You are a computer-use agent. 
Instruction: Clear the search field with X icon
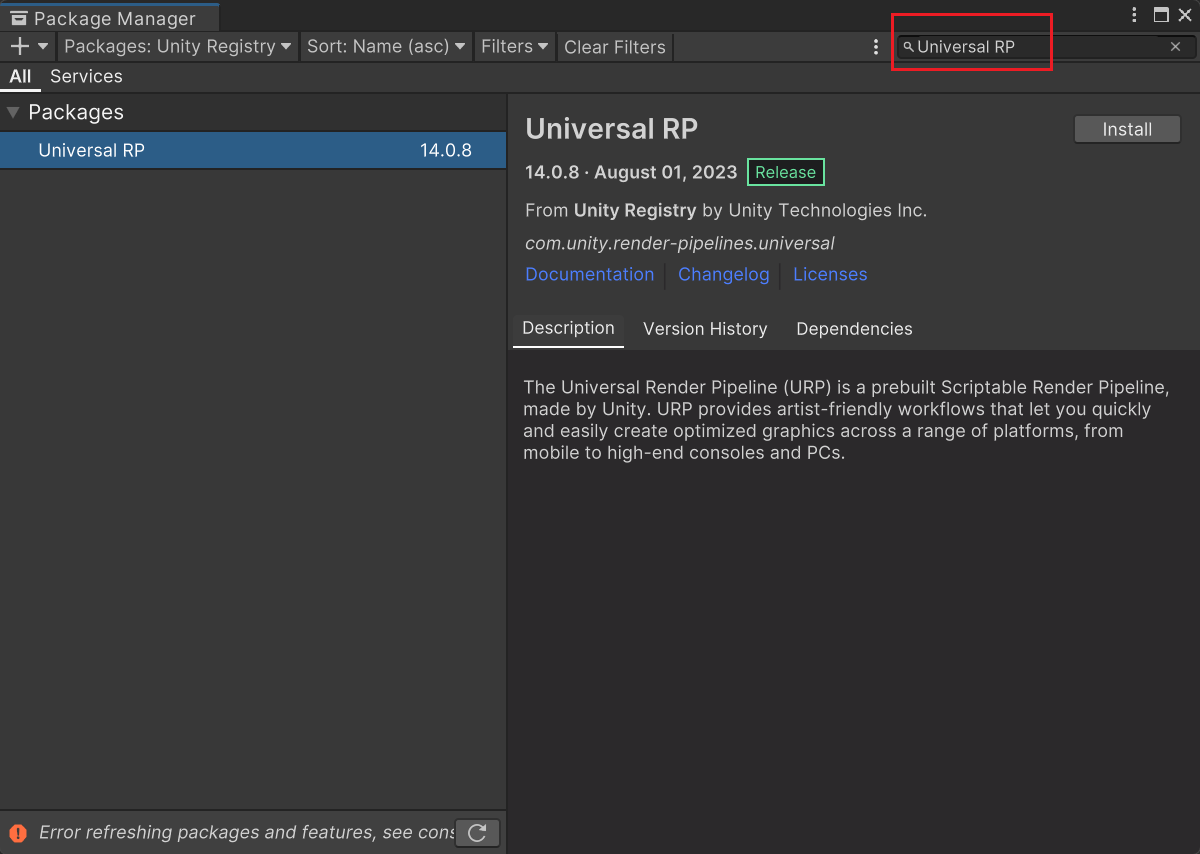(x=1175, y=47)
